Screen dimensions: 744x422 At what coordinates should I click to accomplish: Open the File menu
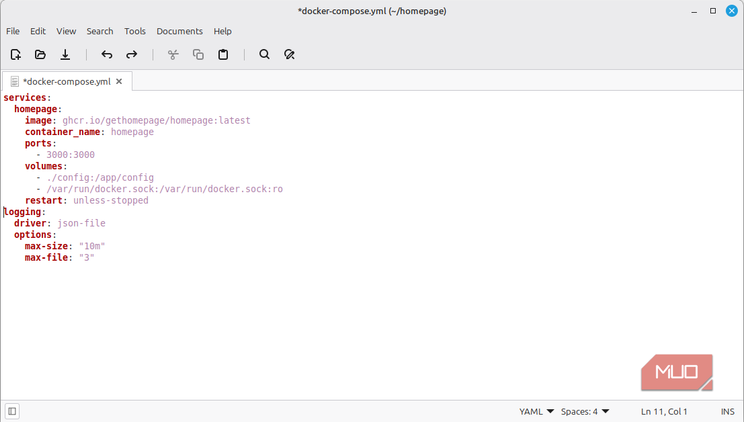pos(13,31)
